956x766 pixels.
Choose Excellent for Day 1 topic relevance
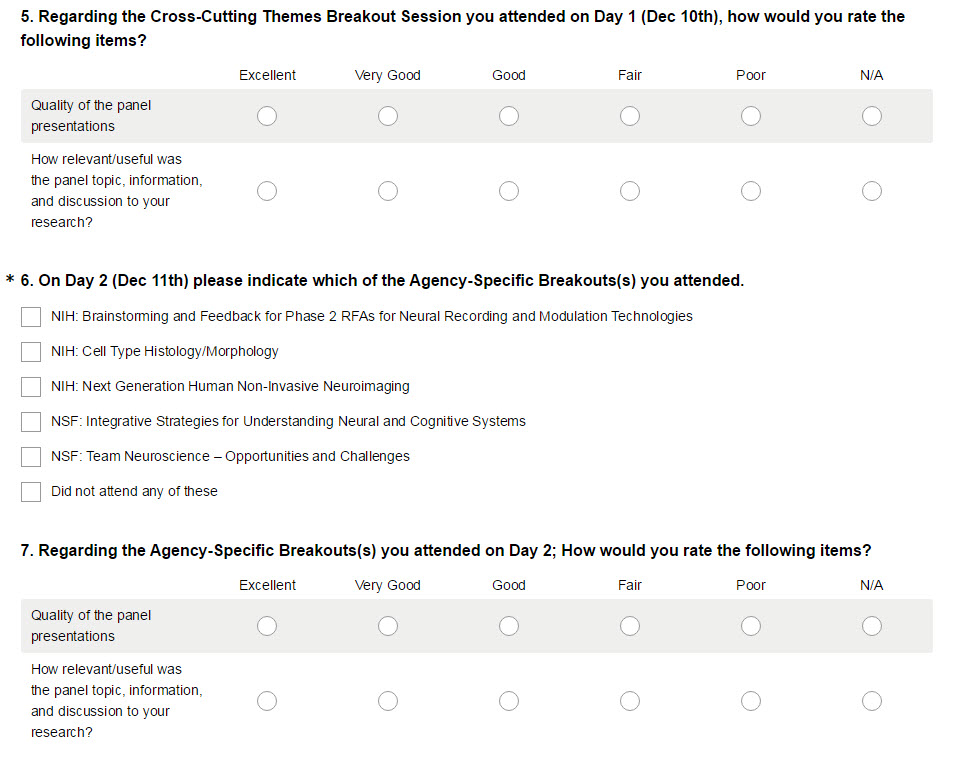coord(267,191)
